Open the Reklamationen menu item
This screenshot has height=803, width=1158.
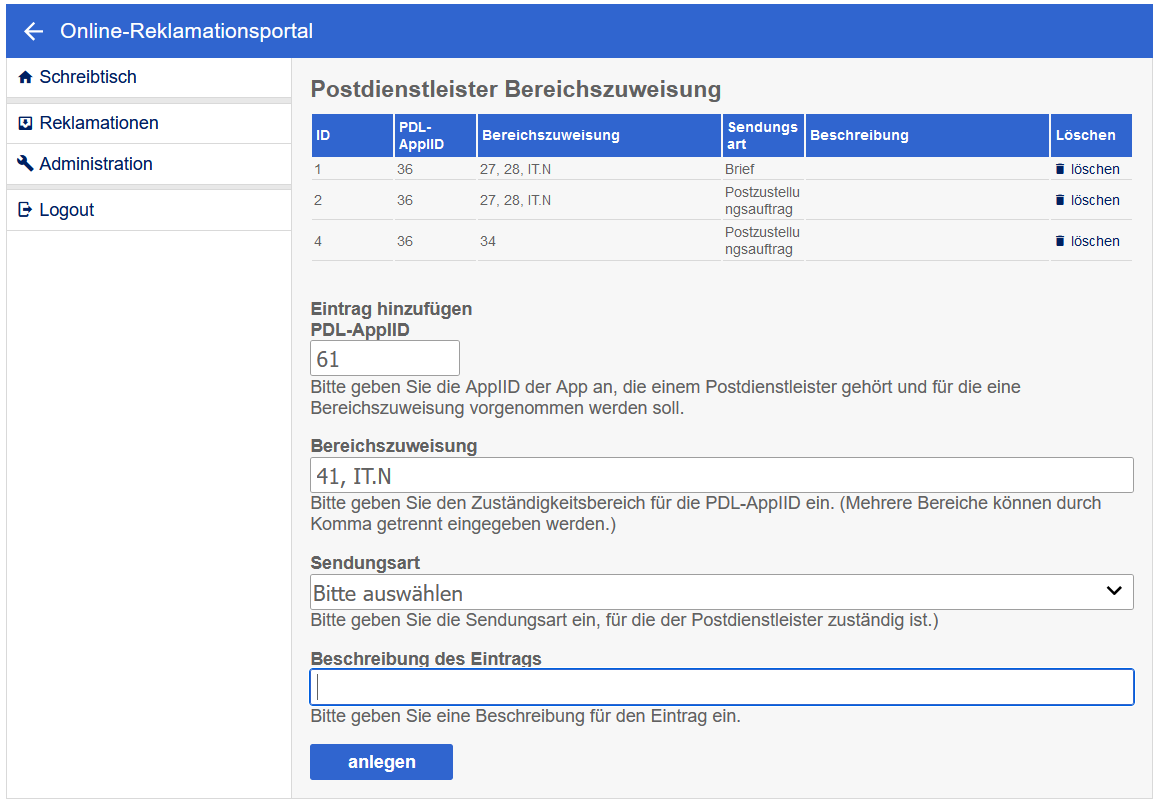99,123
